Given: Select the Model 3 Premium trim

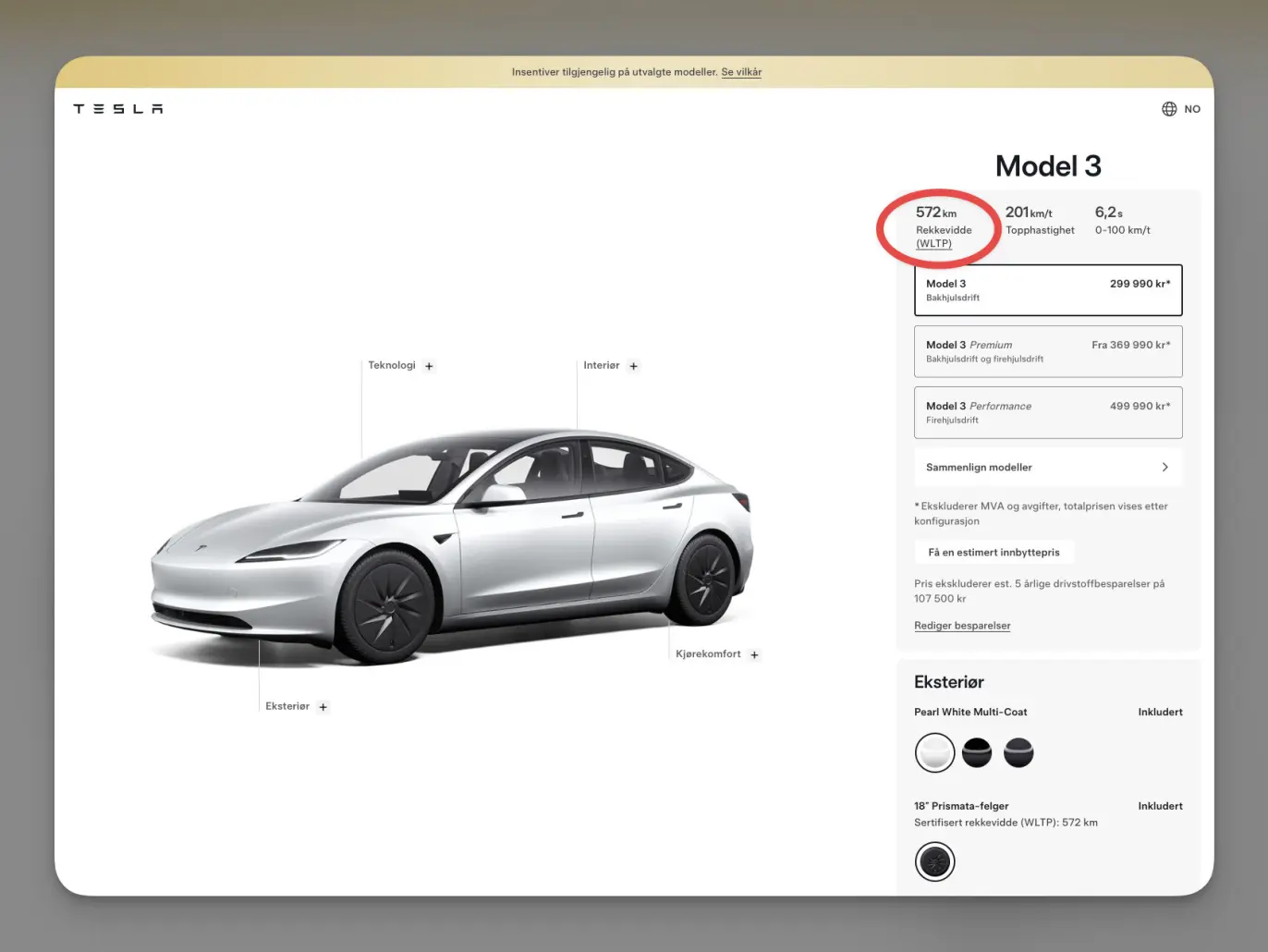Looking at the screenshot, I should point(1048,351).
